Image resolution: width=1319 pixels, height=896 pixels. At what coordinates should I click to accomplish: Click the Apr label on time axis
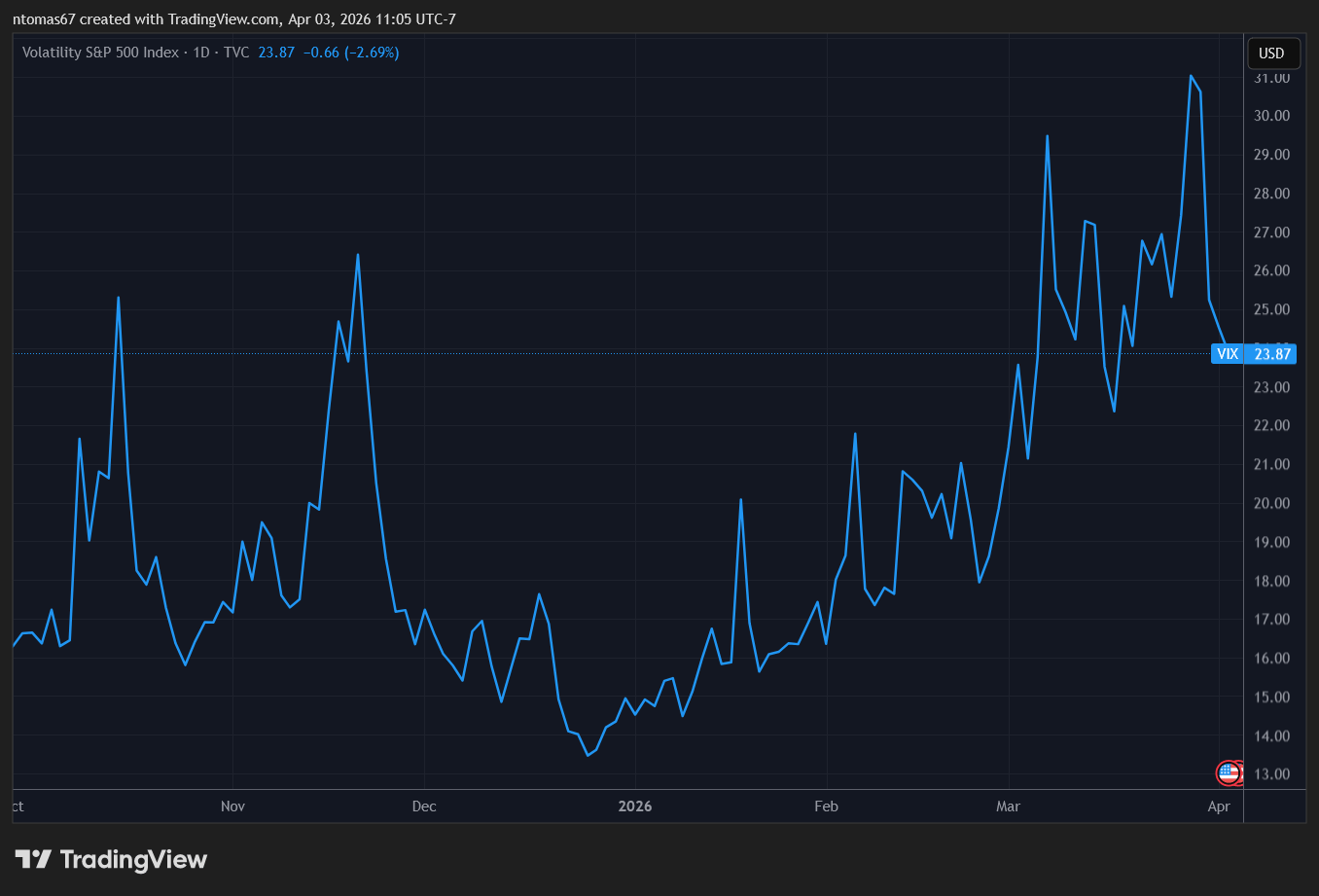click(1218, 806)
